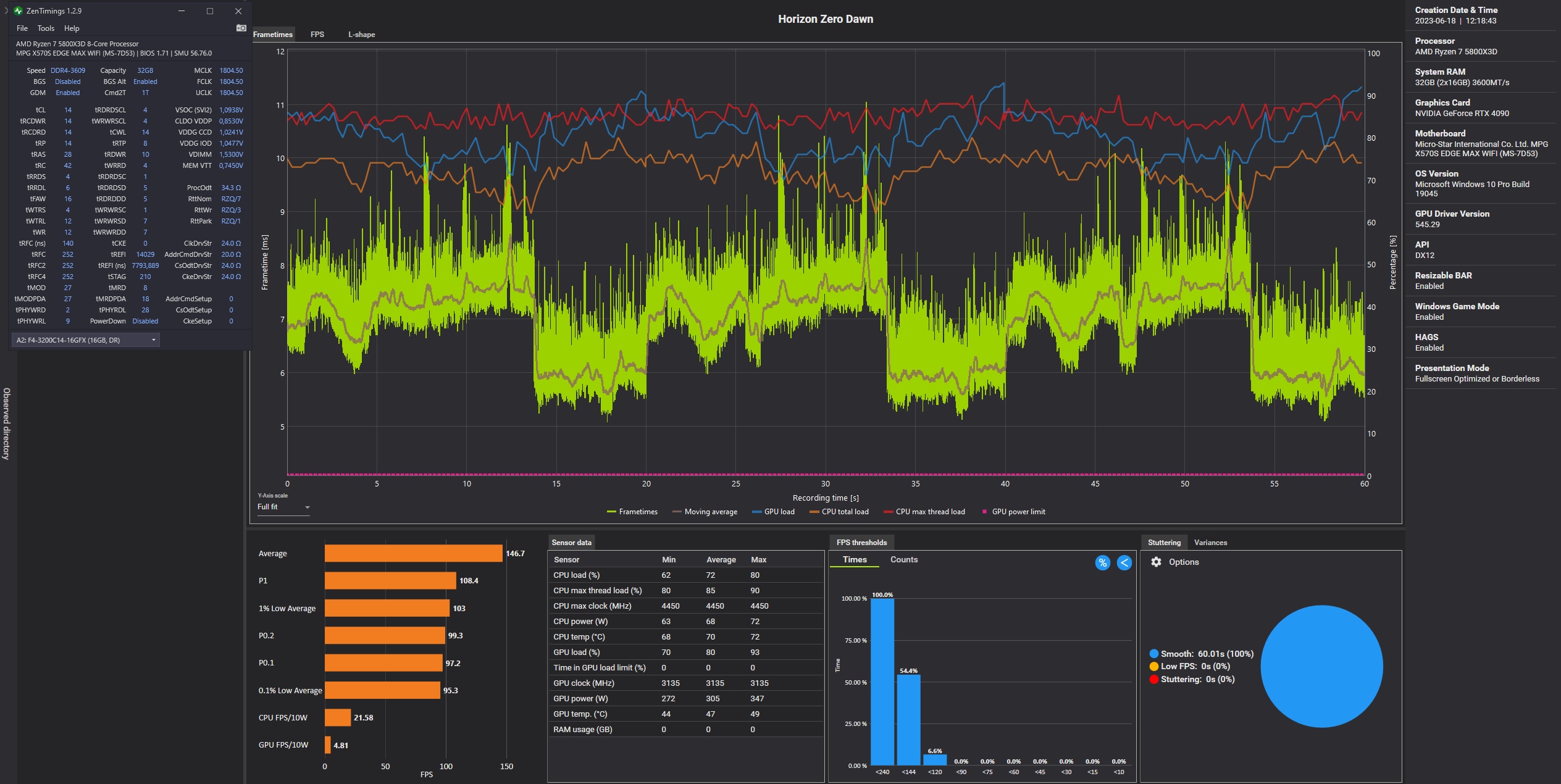The image size is (1561, 784).
Task: Click the orange Average FPS bar
Action: (x=413, y=553)
